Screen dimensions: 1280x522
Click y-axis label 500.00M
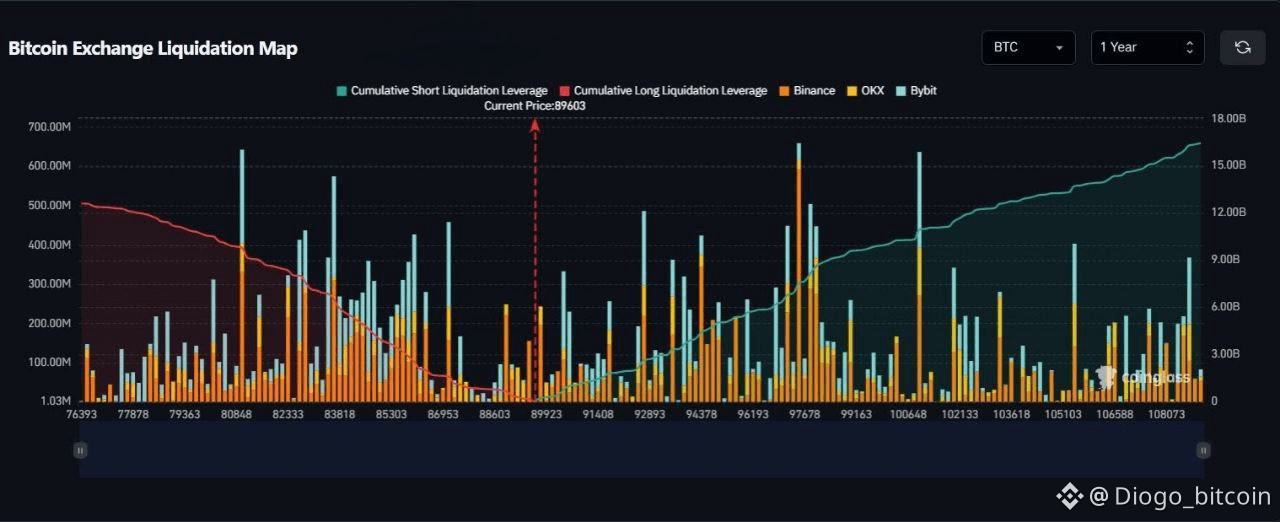point(49,205)
